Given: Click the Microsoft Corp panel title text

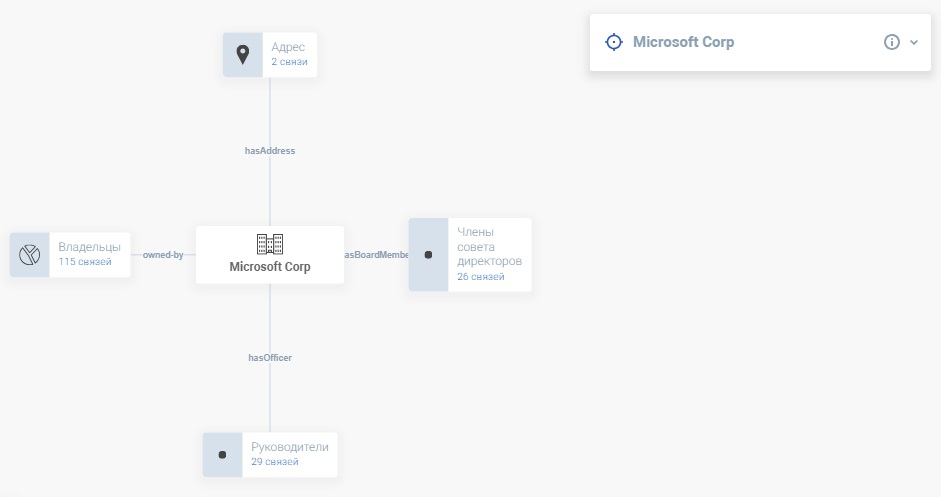Looking at the screenshot, I should pos(683,42).
